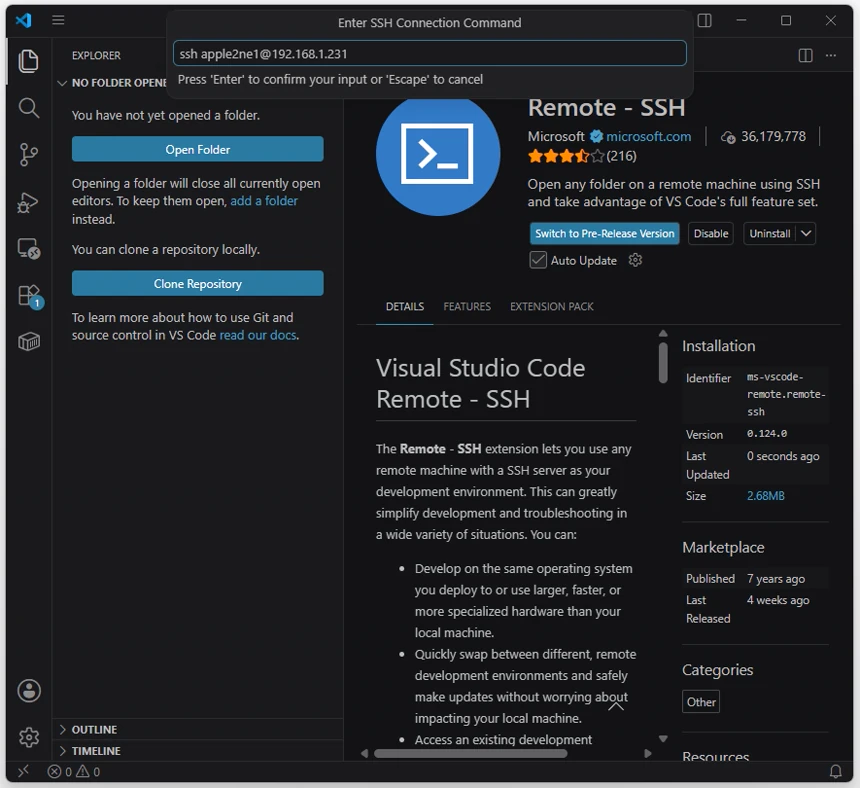
Task: Click the 2.68MB size link
Action: click(x=766, y=496)
